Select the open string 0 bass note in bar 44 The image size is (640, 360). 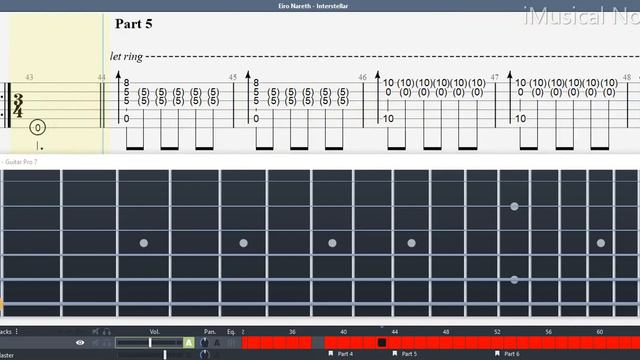127,119
